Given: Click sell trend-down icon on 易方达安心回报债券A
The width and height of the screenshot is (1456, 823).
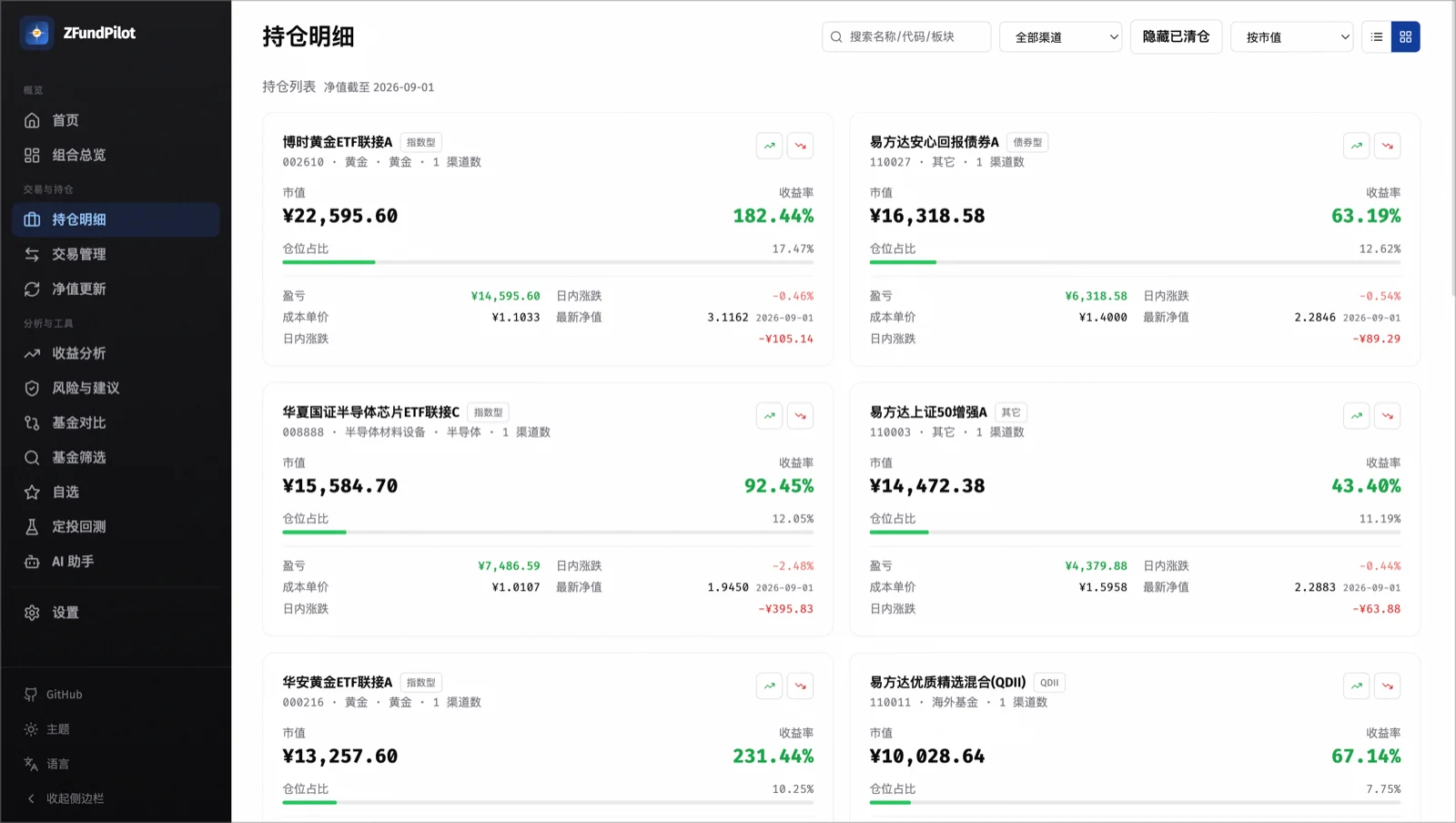Looking at the screenshot, I should click(1388, 146).
